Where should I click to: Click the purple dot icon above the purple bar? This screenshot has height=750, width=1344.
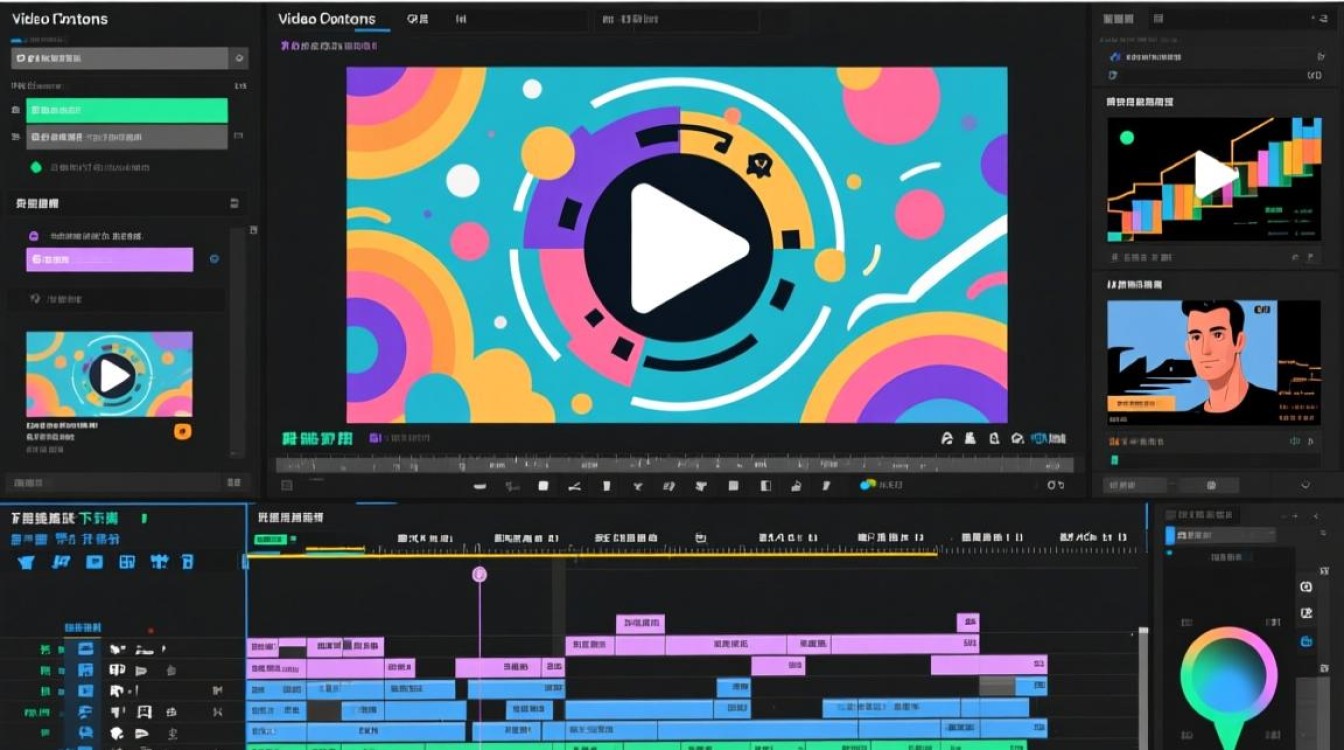[33, 236]
